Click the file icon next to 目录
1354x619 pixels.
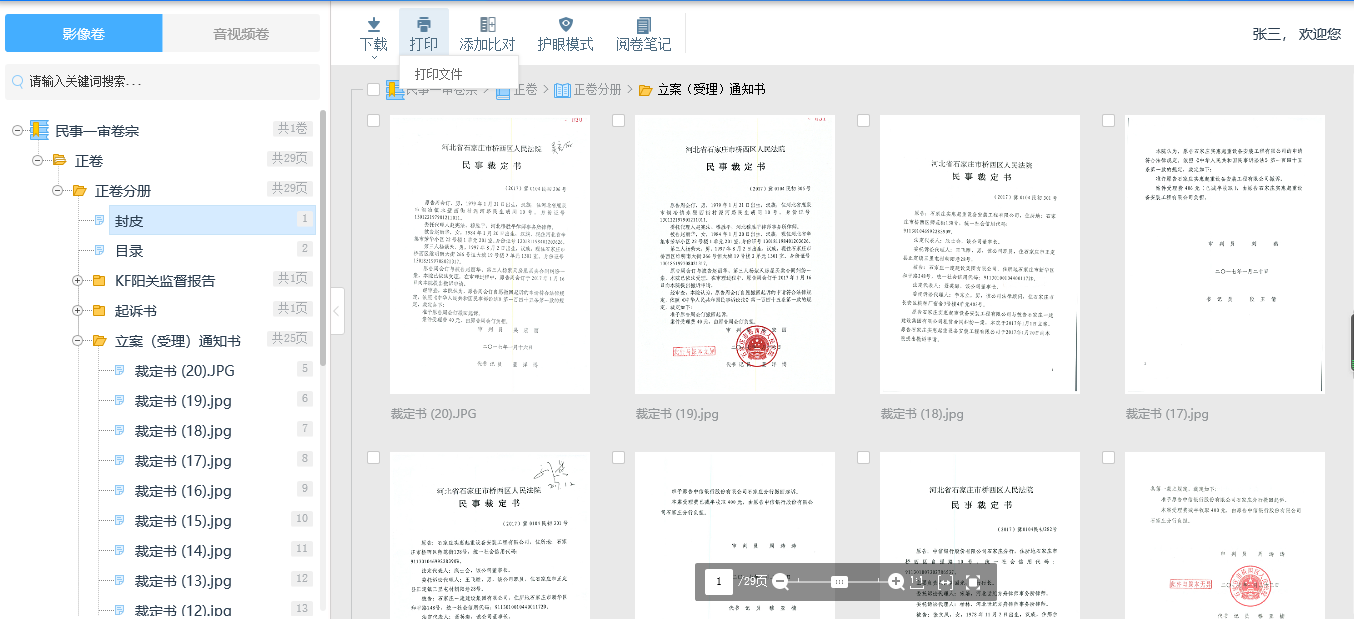[x=99, y=250]
